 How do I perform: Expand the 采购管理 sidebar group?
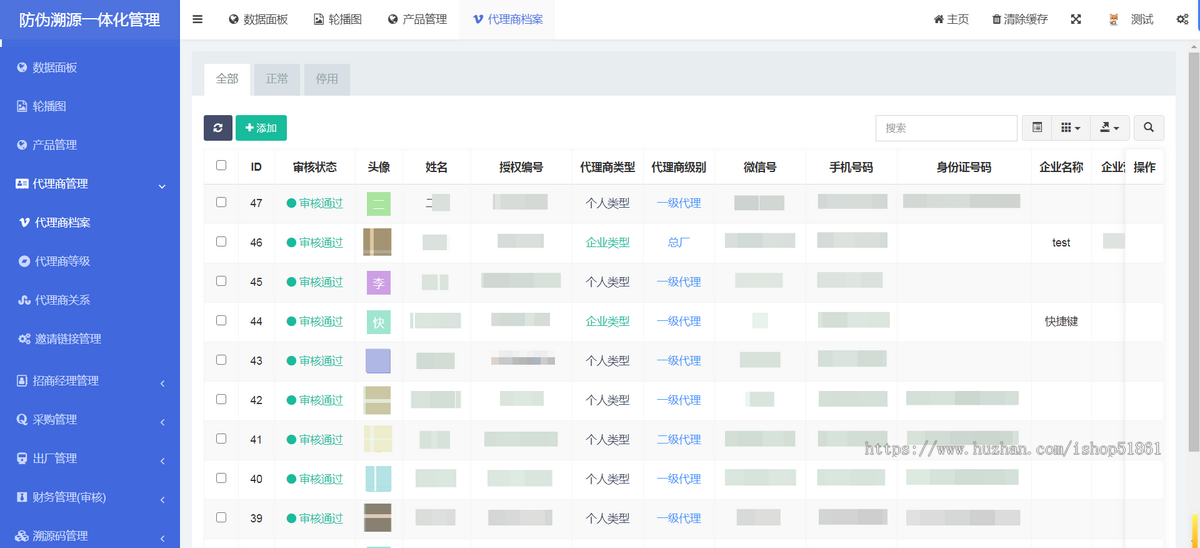pos(90,420)
